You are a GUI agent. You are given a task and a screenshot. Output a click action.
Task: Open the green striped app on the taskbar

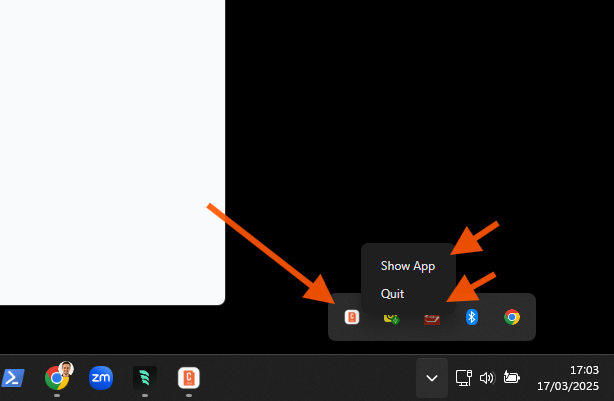click(145, 378)
